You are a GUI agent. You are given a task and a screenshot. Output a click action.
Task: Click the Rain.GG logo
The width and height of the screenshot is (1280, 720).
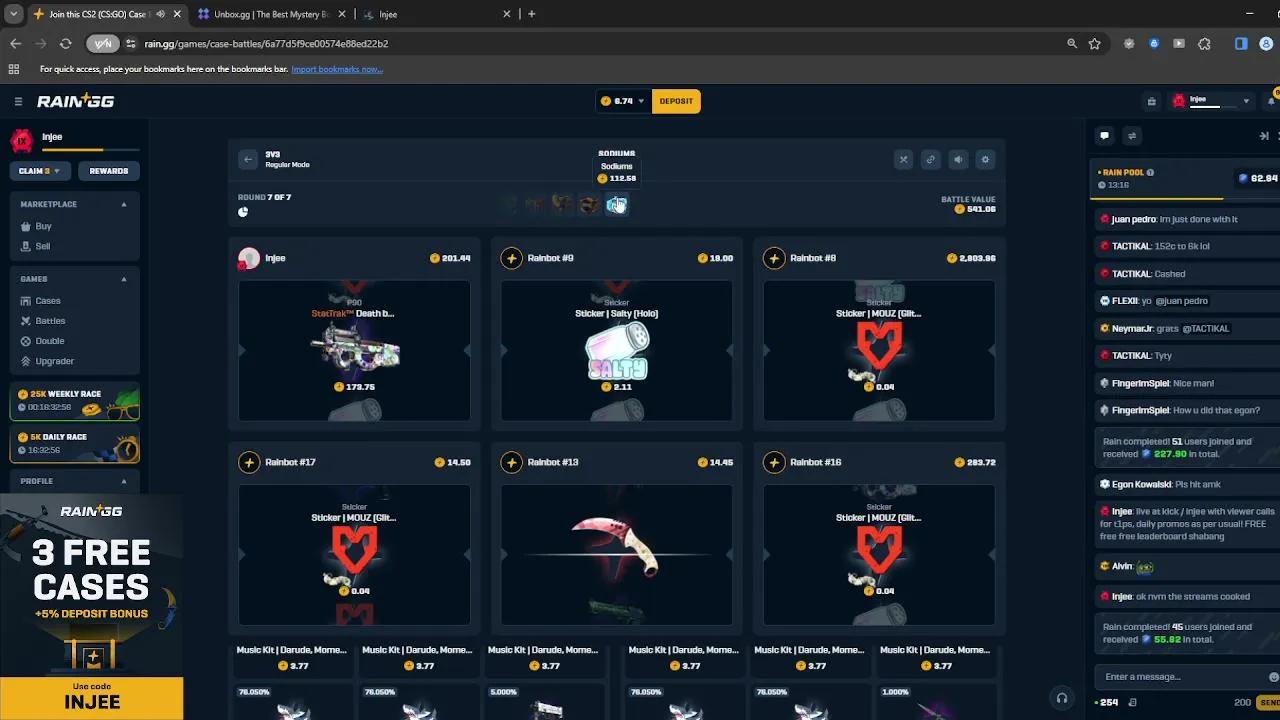point(76,101)
